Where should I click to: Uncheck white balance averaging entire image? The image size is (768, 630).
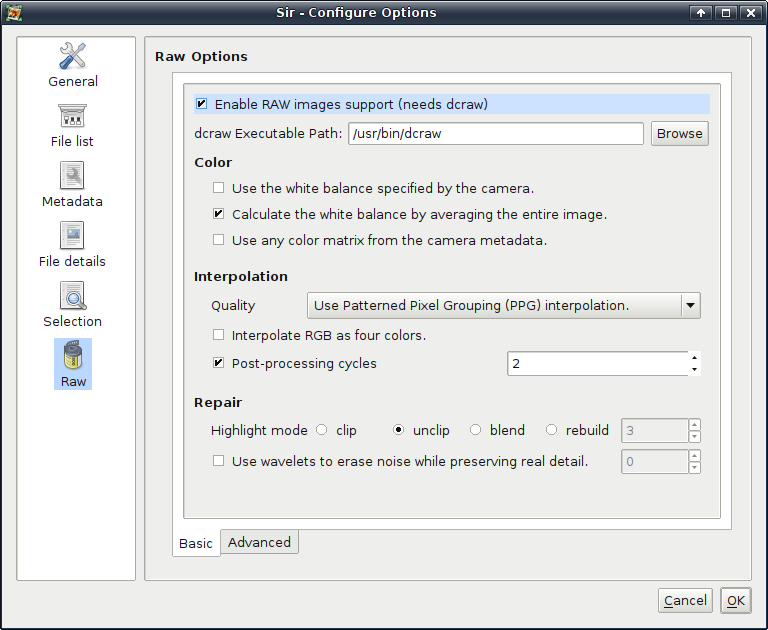[218, 214]
